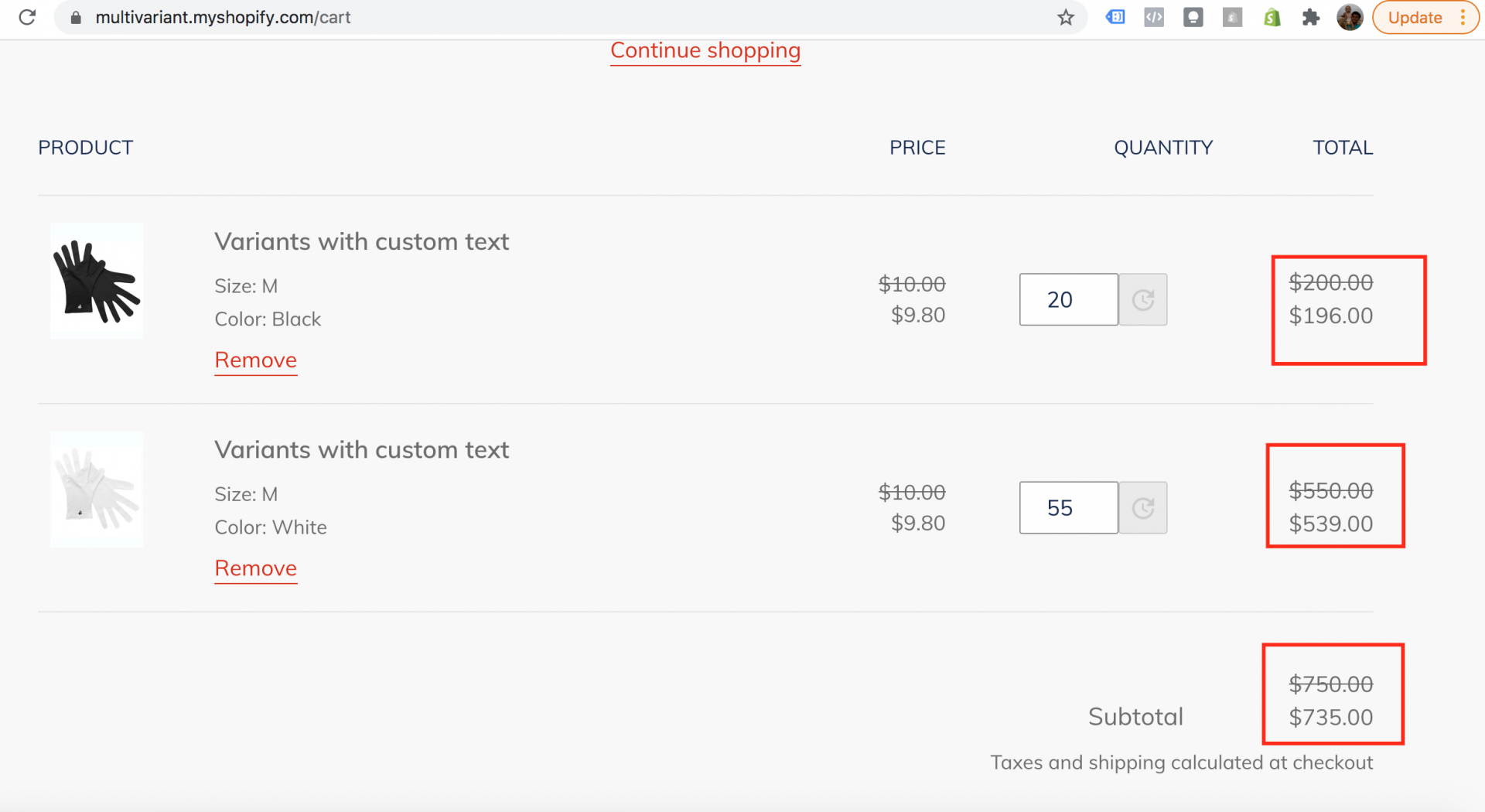The height and width of the screenshot is (812, 1485).
Task: Open the white gloves product thumbnail
Action: [97, 490]
